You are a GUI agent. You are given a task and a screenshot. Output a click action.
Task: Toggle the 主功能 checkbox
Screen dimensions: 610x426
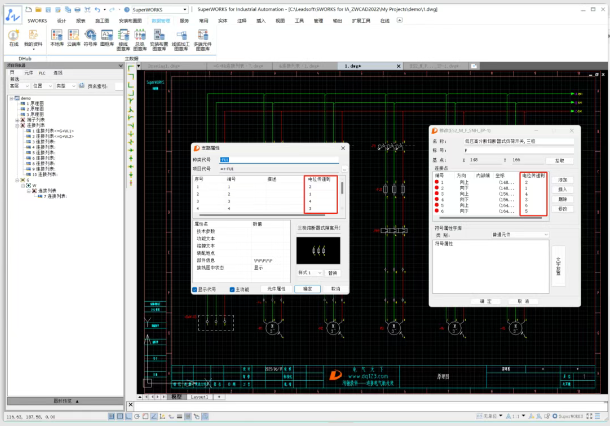232,289
